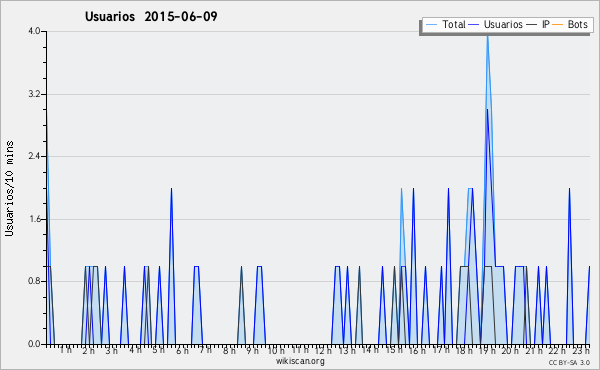Click the CC BY-SA 3.0 license text
This screenshot has height=370, width=600.
569,362
